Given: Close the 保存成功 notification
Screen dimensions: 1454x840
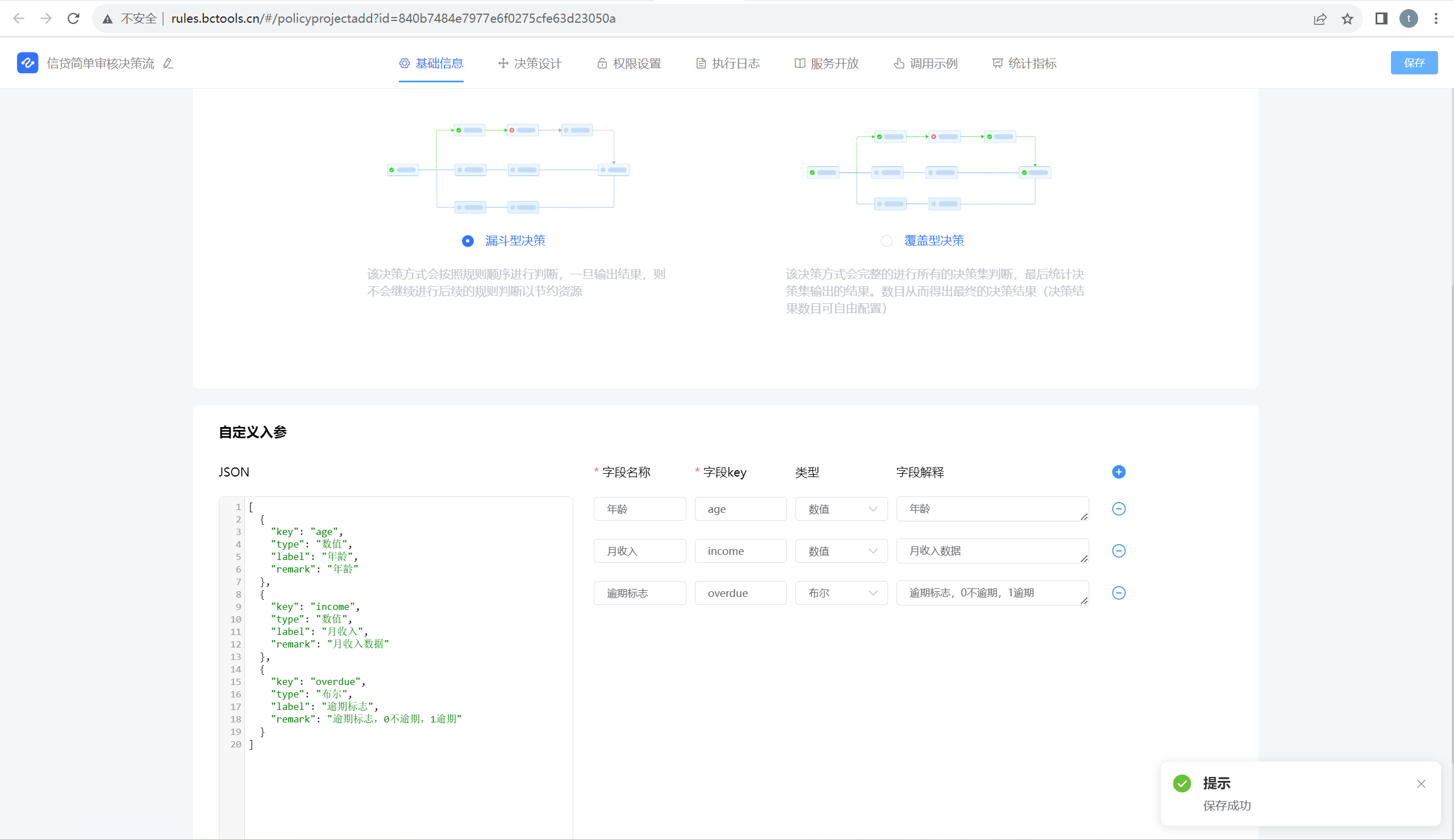Looking at the screenshot, I should click(x=1420, y=783).
